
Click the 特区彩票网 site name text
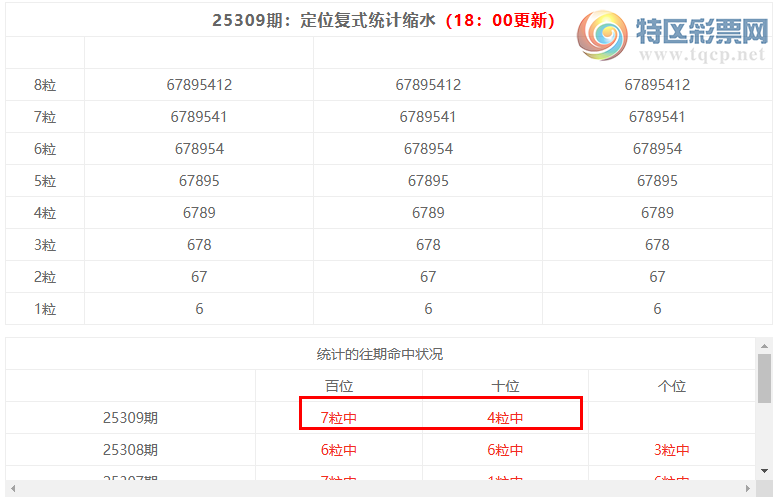[x=700, y=34]
